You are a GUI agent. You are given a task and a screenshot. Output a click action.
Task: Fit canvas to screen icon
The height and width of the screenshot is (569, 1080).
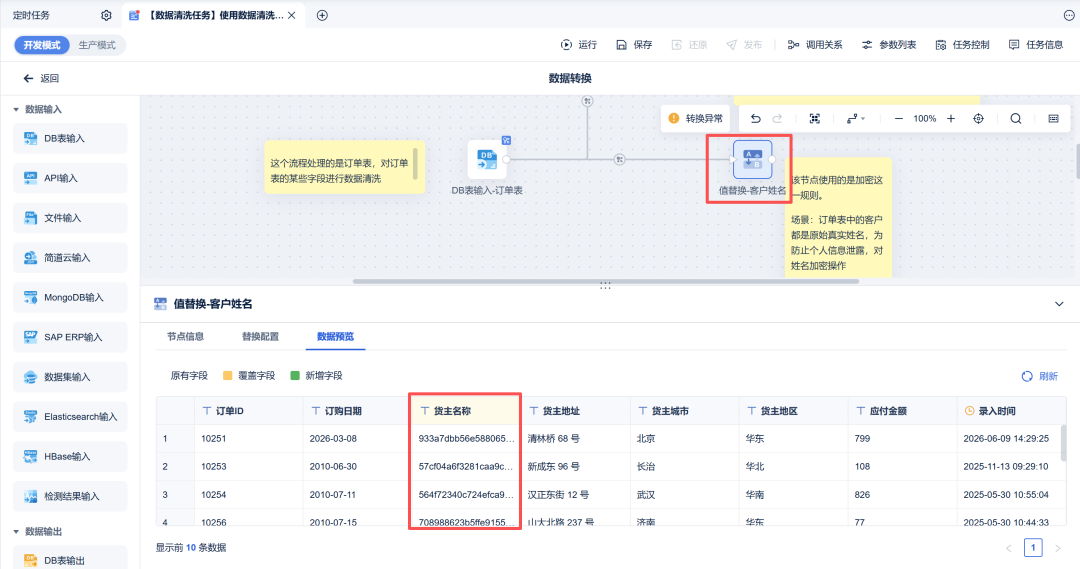815,118
